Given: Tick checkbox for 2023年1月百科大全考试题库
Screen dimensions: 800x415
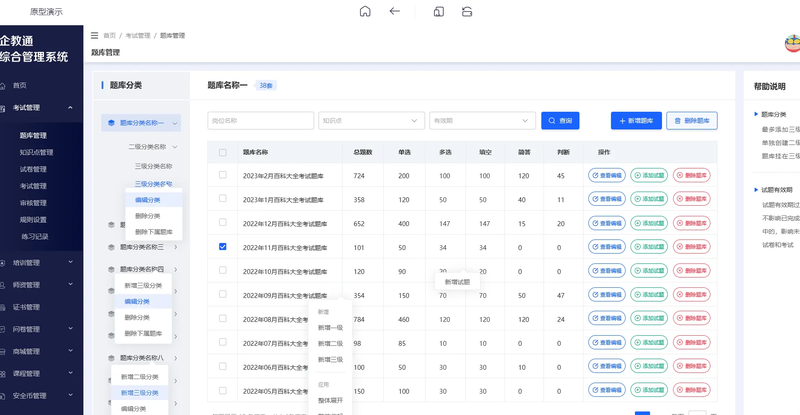Looking at the screenshot, I should [222, 198].
